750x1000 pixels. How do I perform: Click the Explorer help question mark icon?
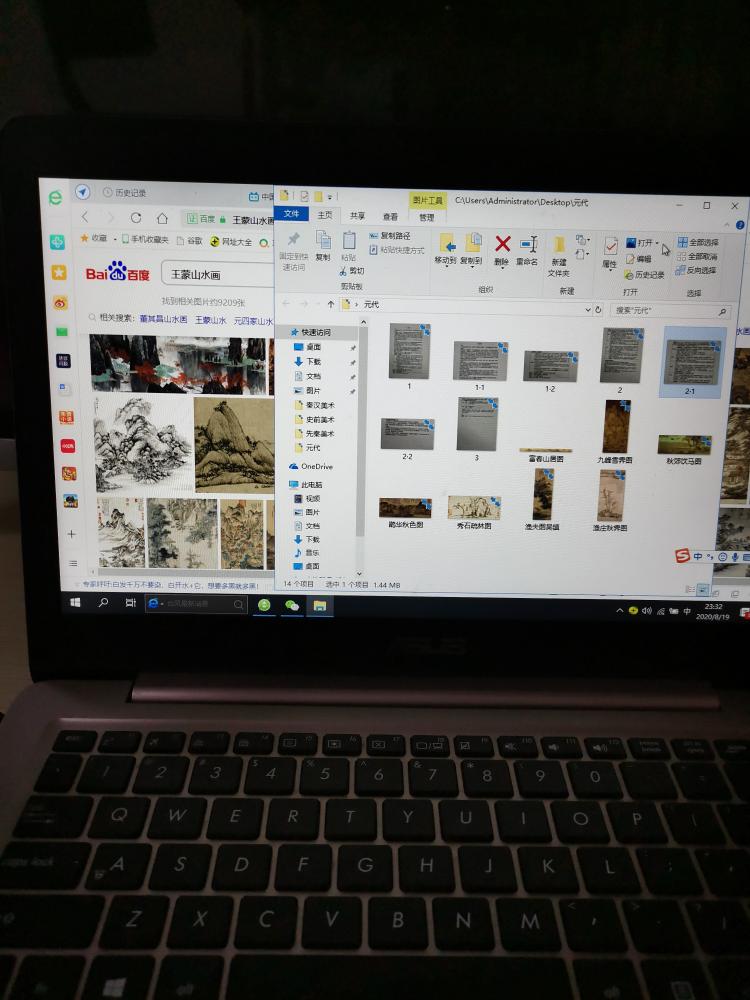[740, 225]
